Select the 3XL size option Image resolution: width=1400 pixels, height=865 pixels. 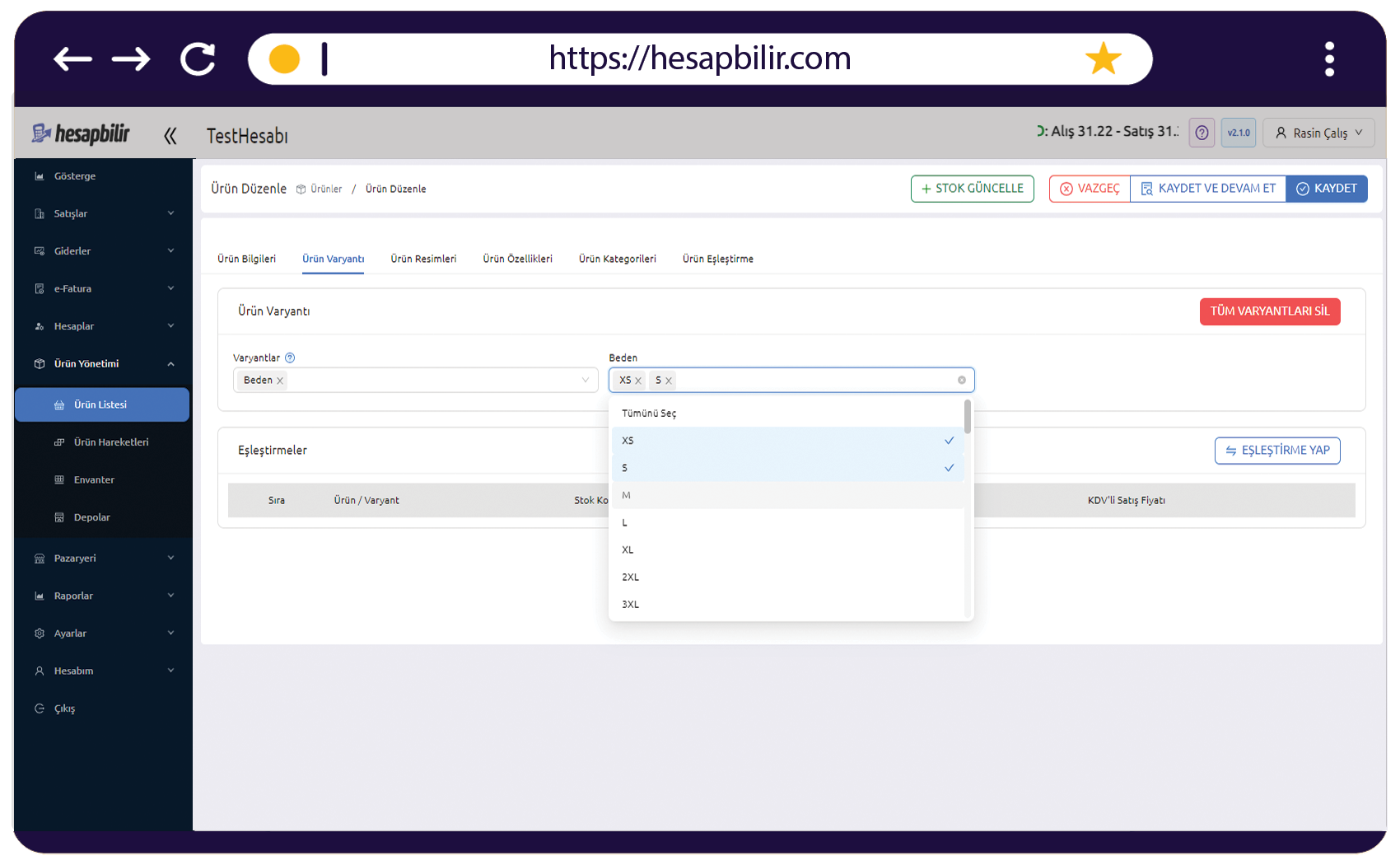[x=787, y=604]
